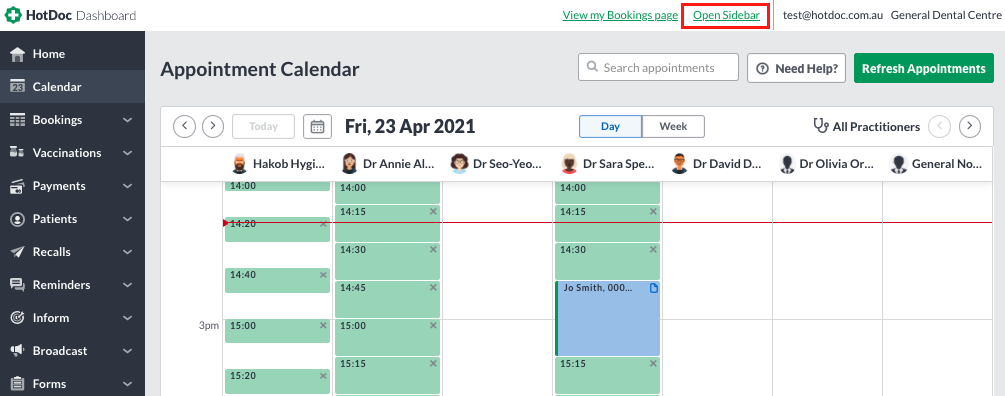Screen dimensions: 1005x396
Task: Open the View my Bookings page link
Action: click(620, 15)
